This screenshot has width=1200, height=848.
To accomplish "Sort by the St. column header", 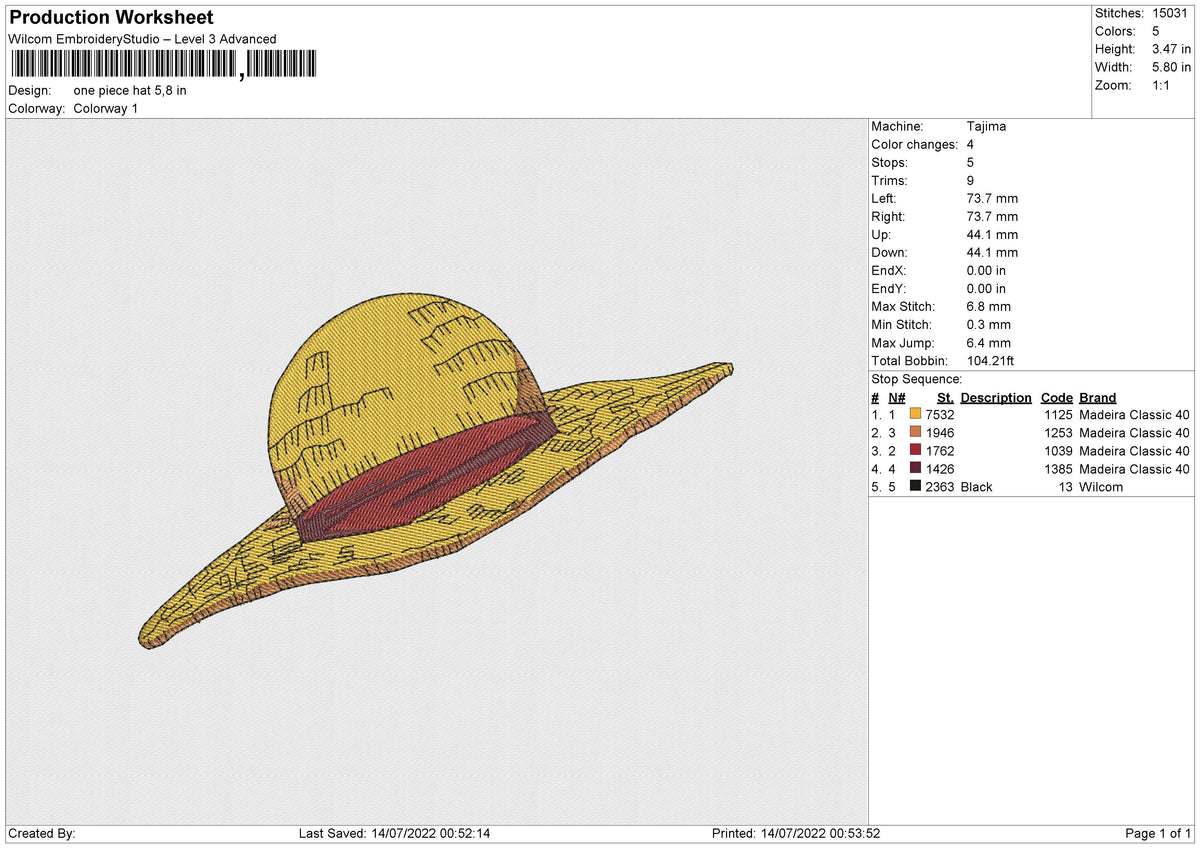I will pyautogui.click(x=945, y=397).
